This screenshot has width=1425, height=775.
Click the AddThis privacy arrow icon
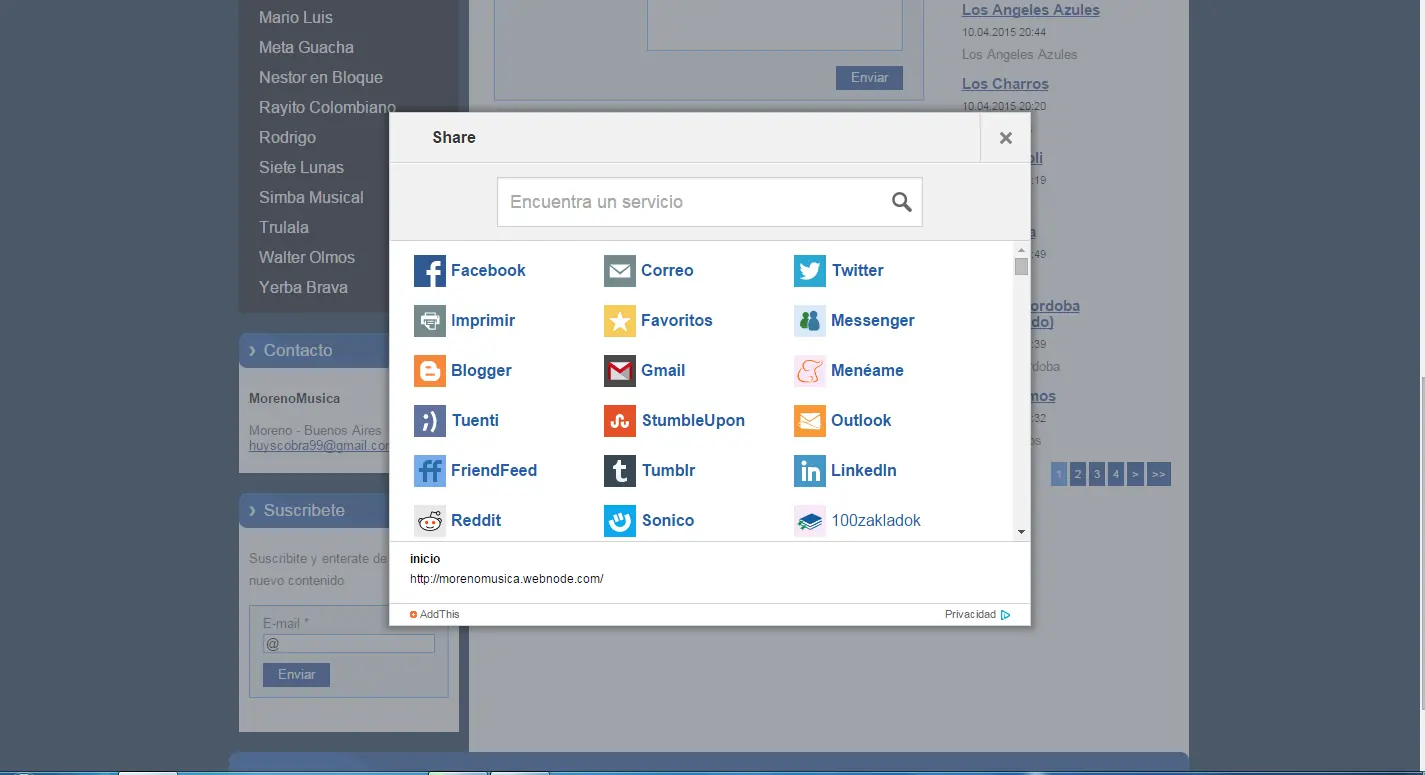[1006, 615]
